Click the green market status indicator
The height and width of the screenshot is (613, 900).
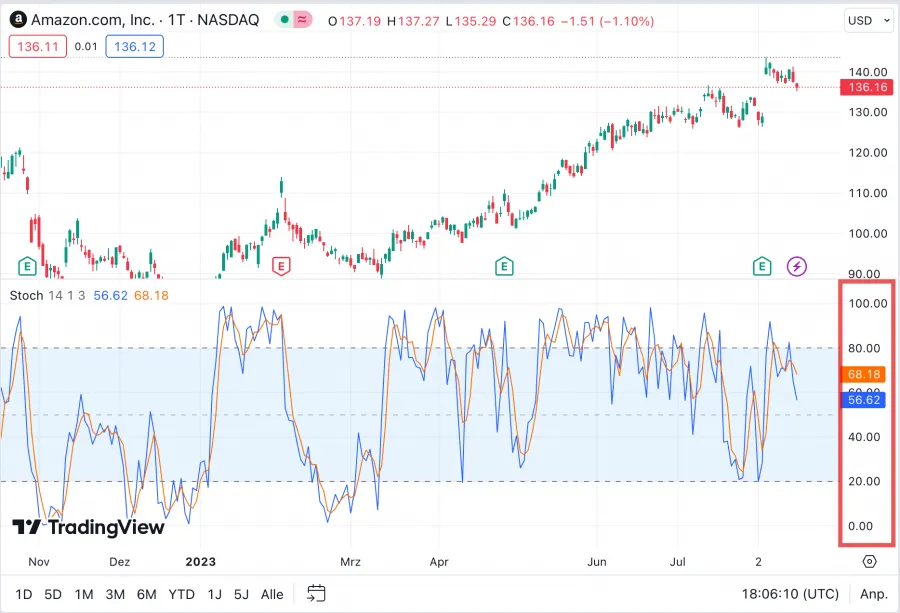click(285, 20)
